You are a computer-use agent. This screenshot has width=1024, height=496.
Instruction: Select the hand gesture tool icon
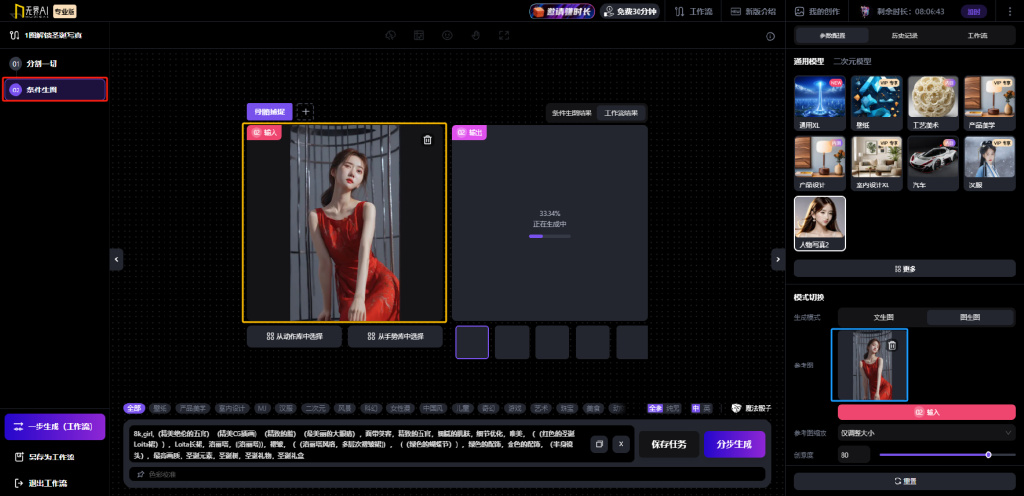(476, 35)
